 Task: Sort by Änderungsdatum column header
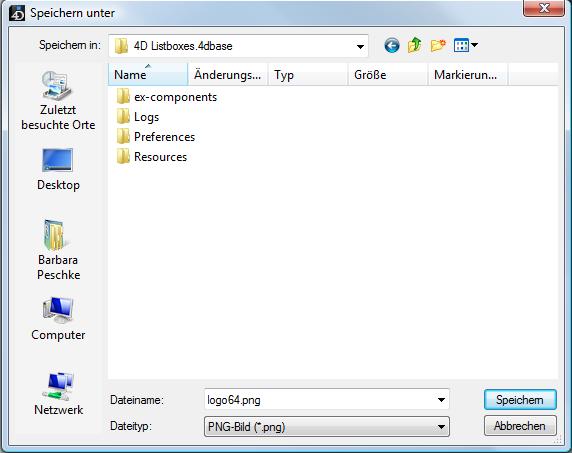point(228,75)
